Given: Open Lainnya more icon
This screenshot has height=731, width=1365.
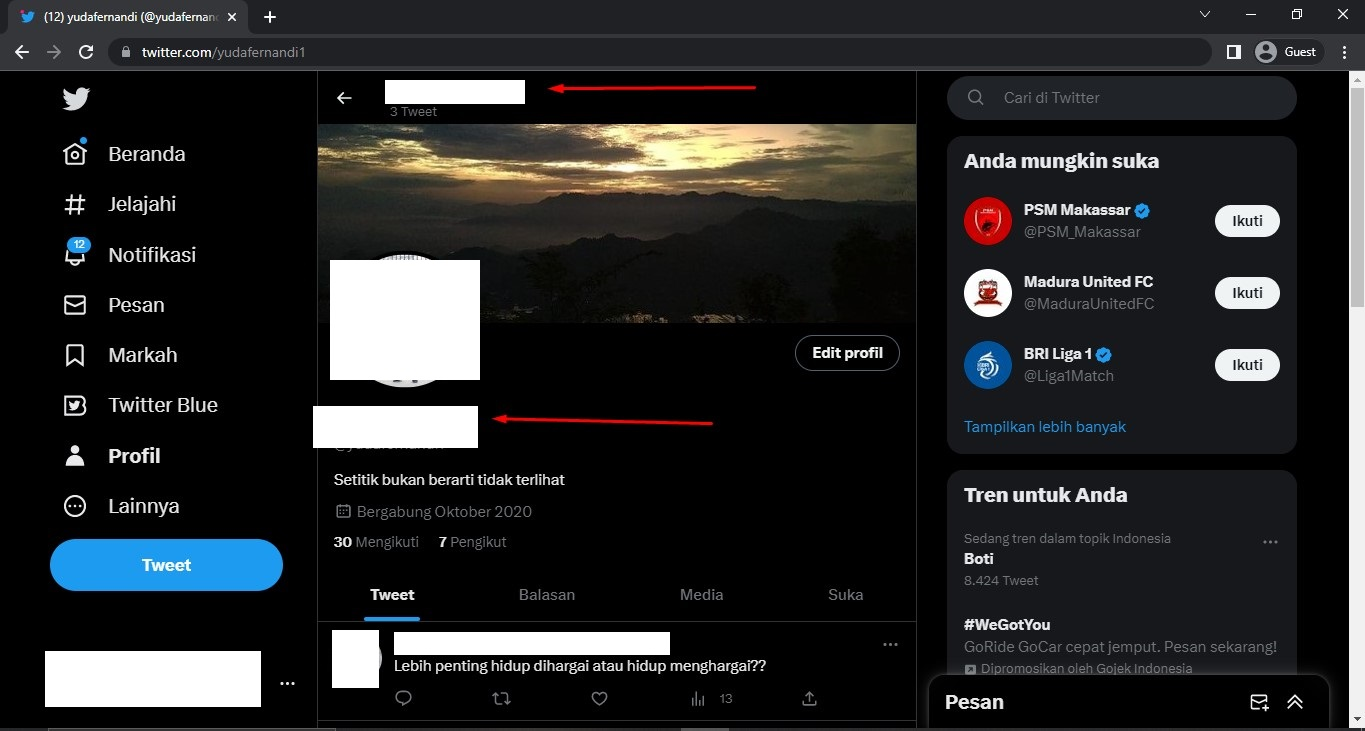Looking at the screenshot, I should click(x=75, y=506).
